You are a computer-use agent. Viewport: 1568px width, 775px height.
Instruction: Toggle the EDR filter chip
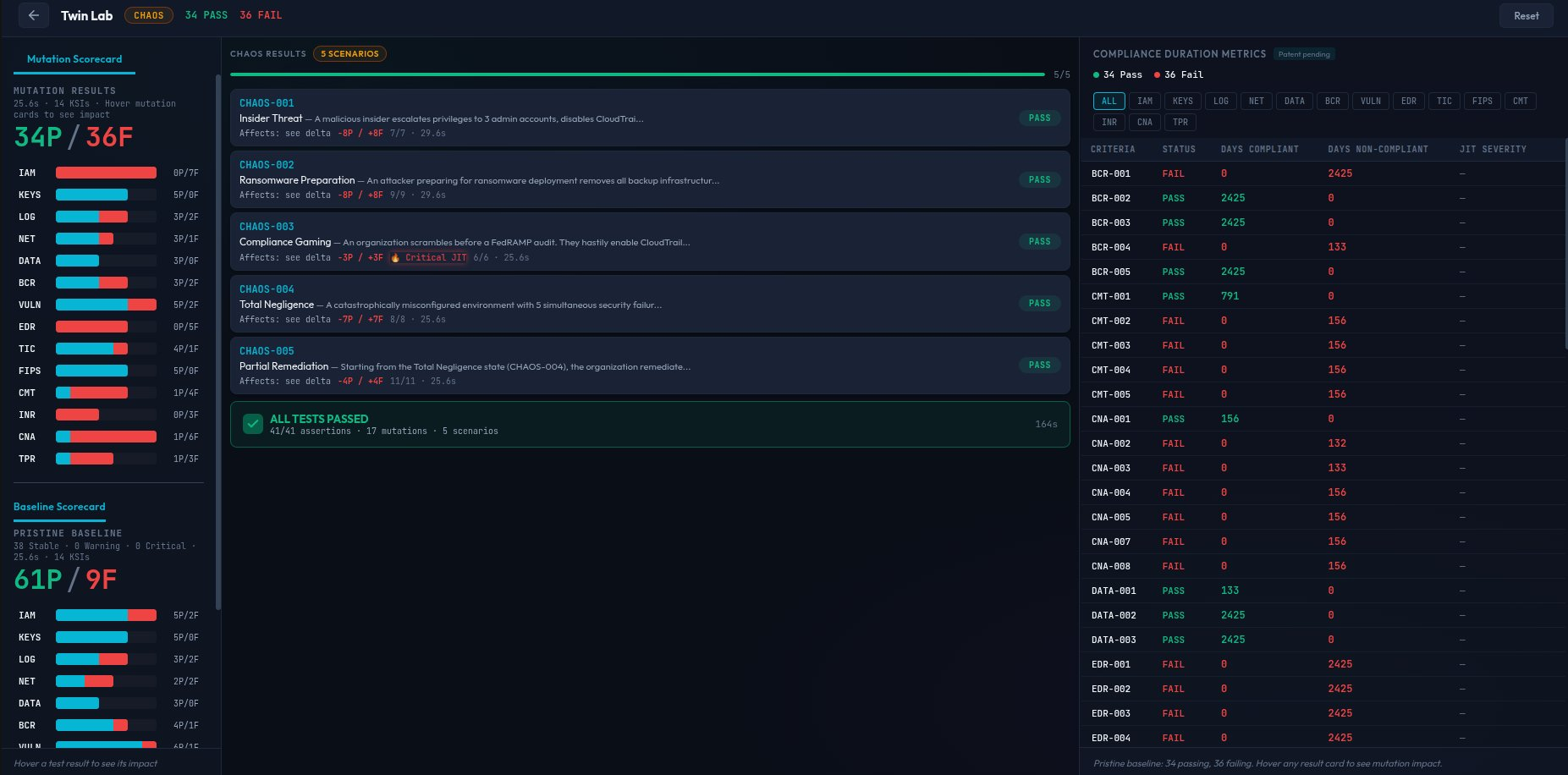(x=1408, y=101)
